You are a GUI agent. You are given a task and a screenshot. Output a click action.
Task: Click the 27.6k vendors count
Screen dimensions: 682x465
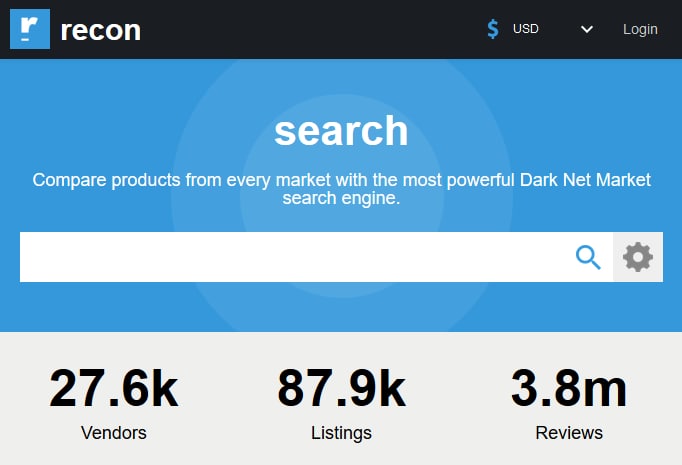114,389
